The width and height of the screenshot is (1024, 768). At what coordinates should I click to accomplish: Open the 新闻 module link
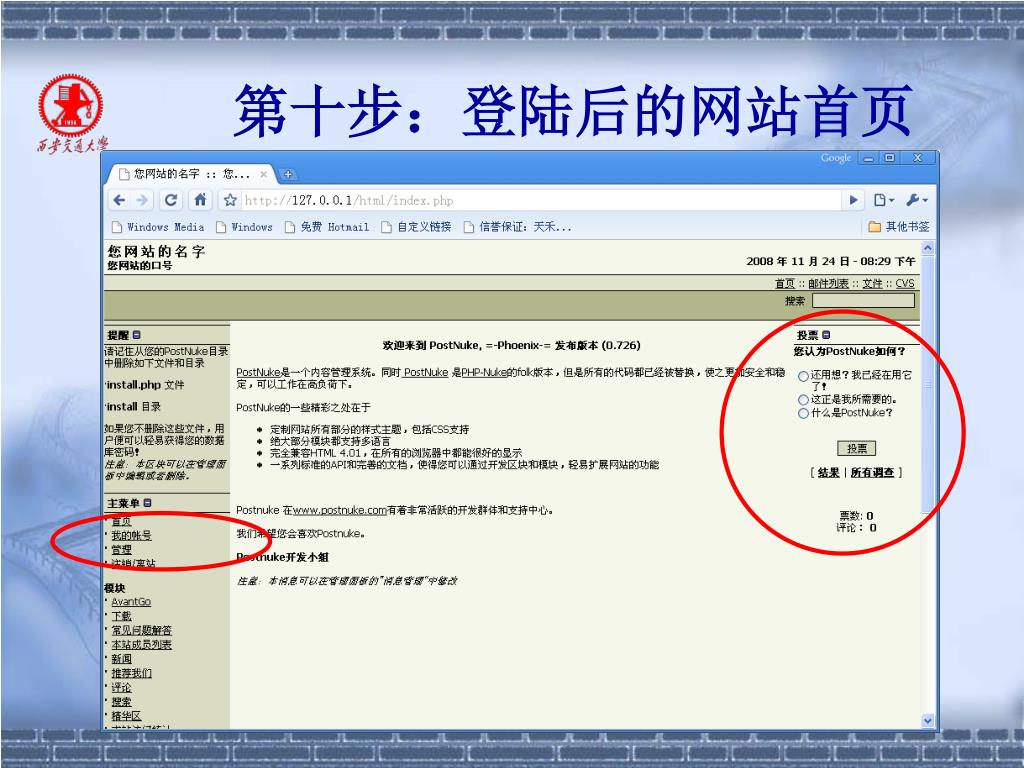[121, 659]
